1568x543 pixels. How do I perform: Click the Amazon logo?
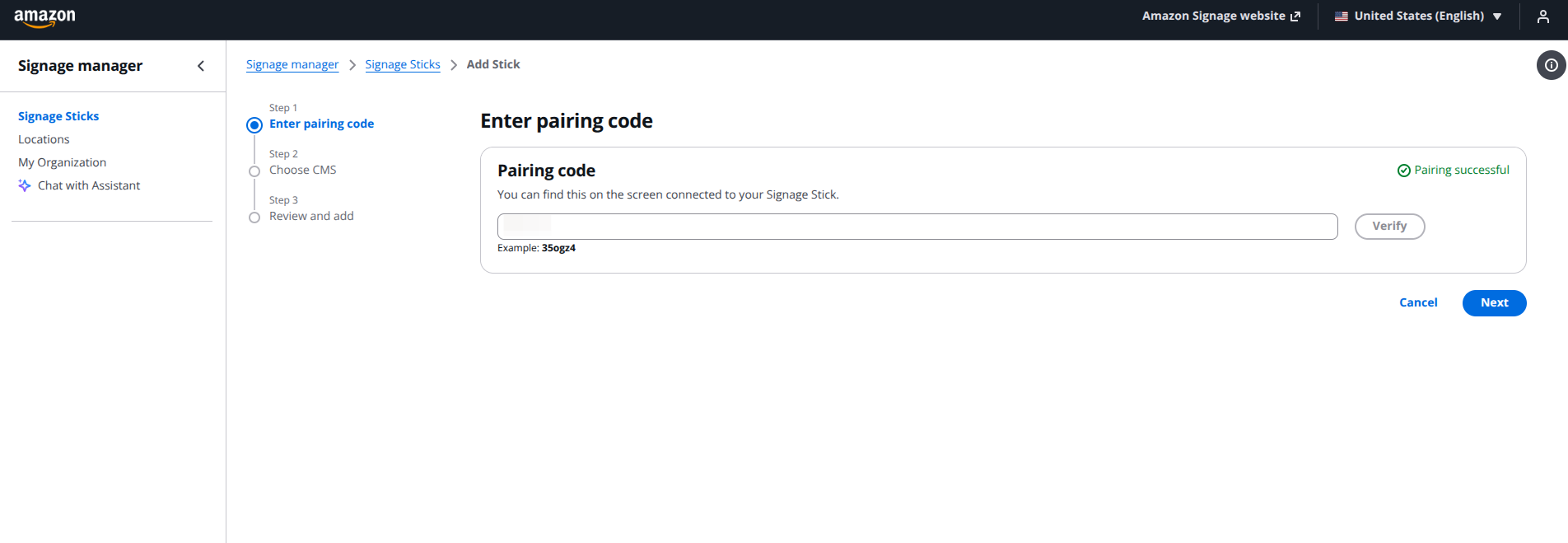(x=44, y=18)
